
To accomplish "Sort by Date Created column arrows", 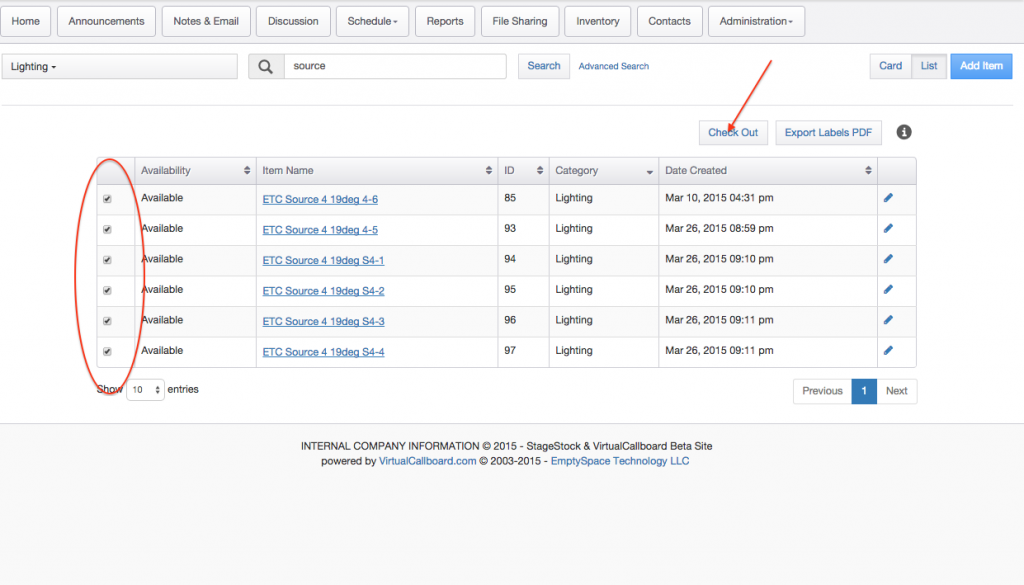I will pyautogui.click(x=868, y=170).
